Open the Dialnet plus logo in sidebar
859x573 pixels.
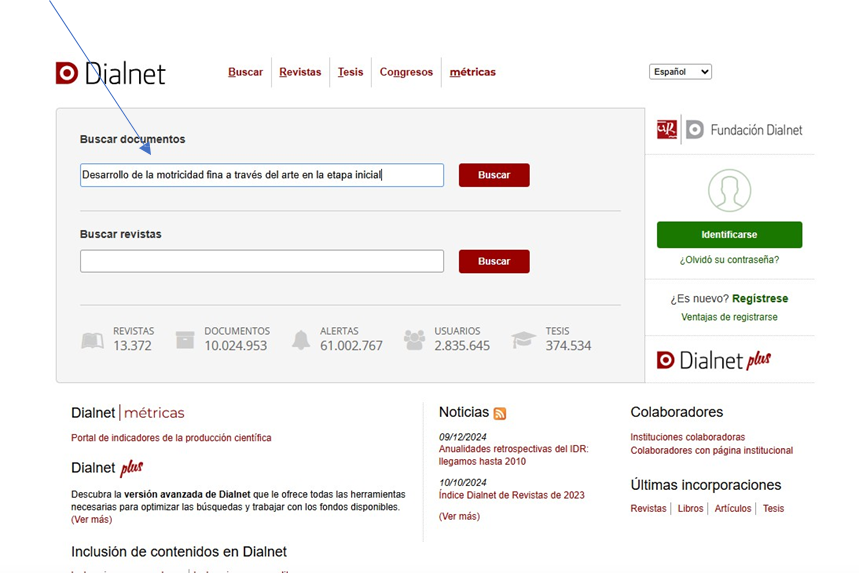point(714,360)
